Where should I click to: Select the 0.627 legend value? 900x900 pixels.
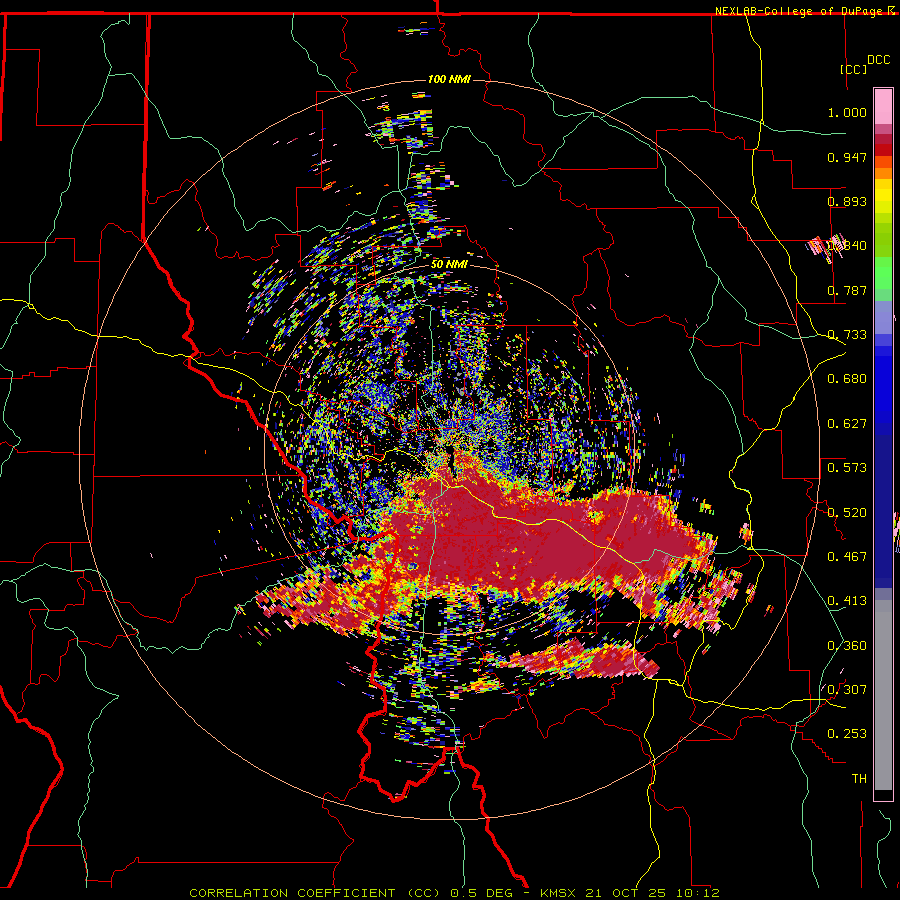(x=847, y=424)
